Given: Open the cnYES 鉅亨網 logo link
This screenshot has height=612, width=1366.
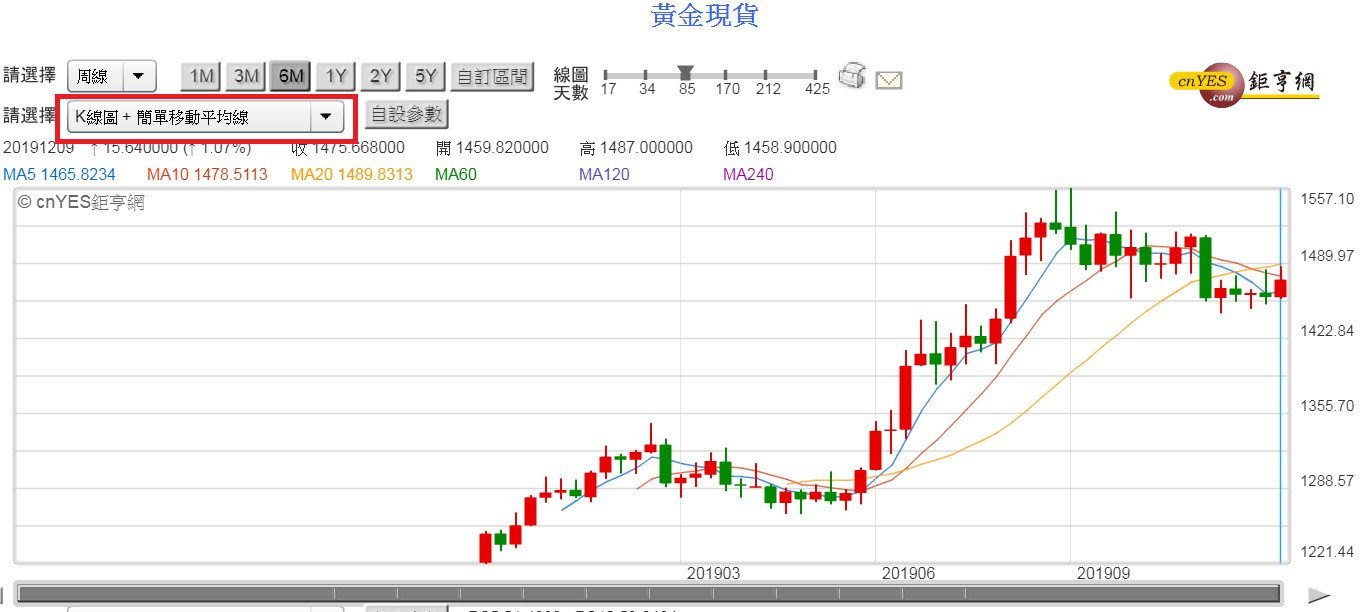Looking at the screenshot, I should [1245, 85].
